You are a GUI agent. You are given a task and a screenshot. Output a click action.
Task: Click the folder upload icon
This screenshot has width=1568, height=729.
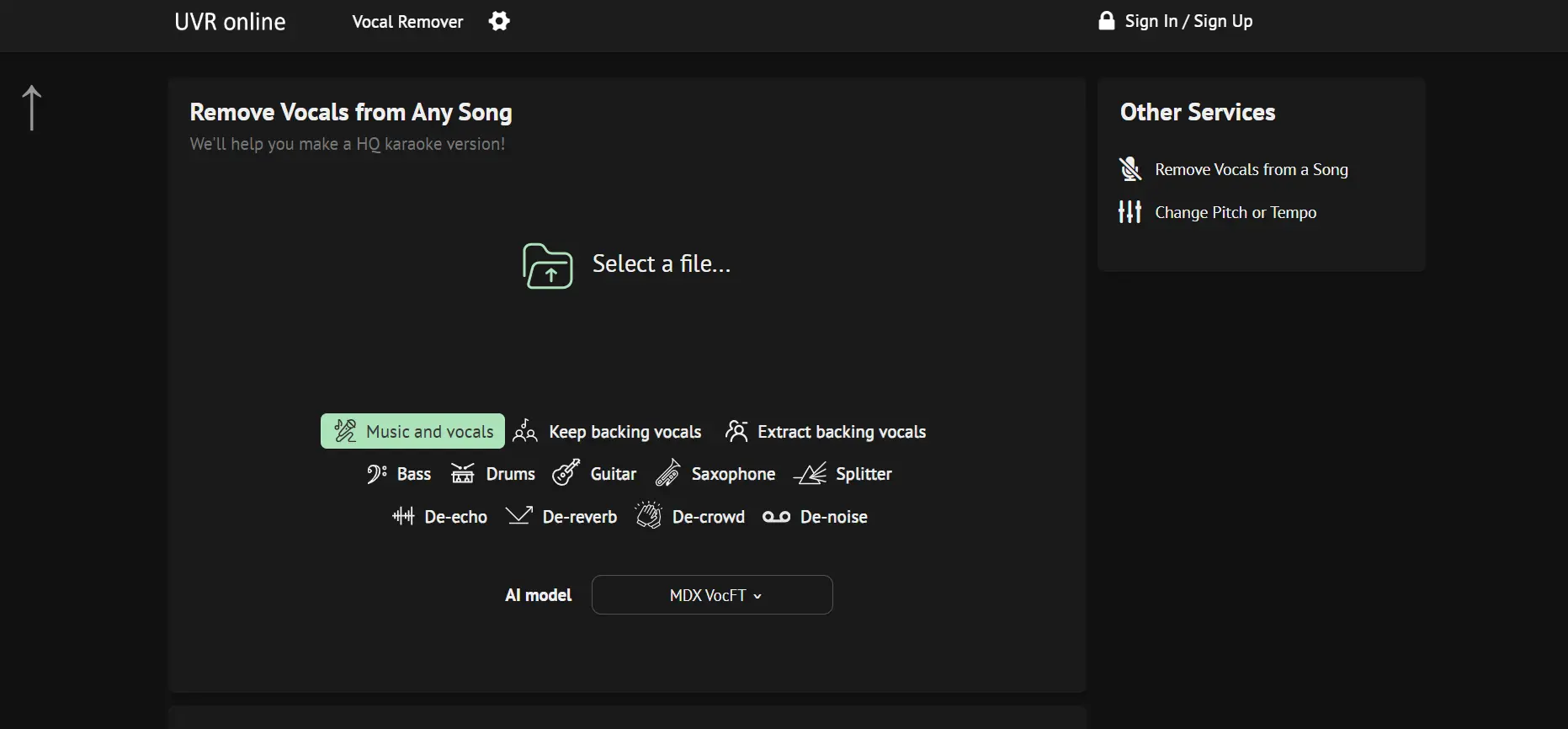click(x=548, y=265)
